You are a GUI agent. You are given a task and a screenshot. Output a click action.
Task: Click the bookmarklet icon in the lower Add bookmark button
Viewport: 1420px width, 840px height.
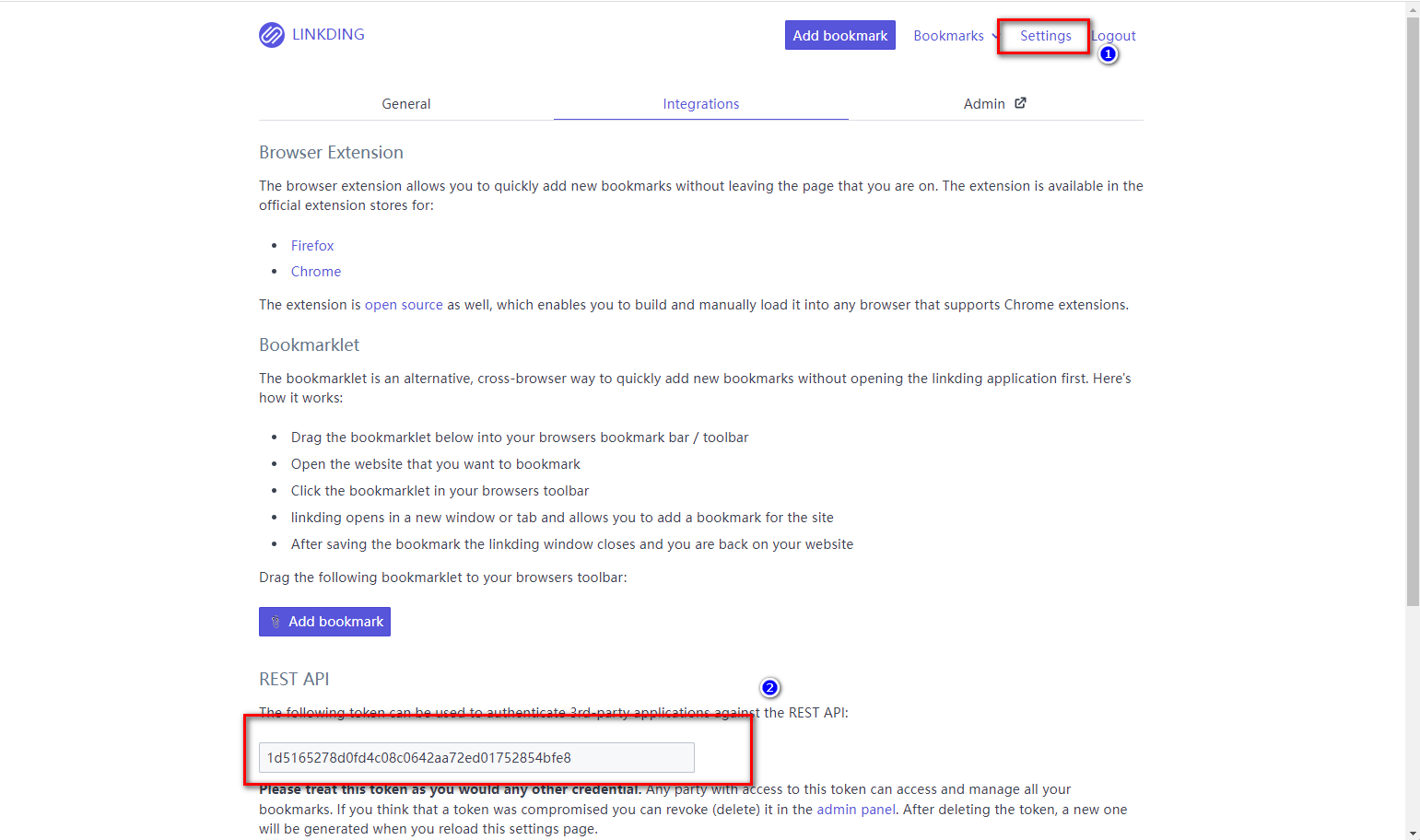[275, 622]
